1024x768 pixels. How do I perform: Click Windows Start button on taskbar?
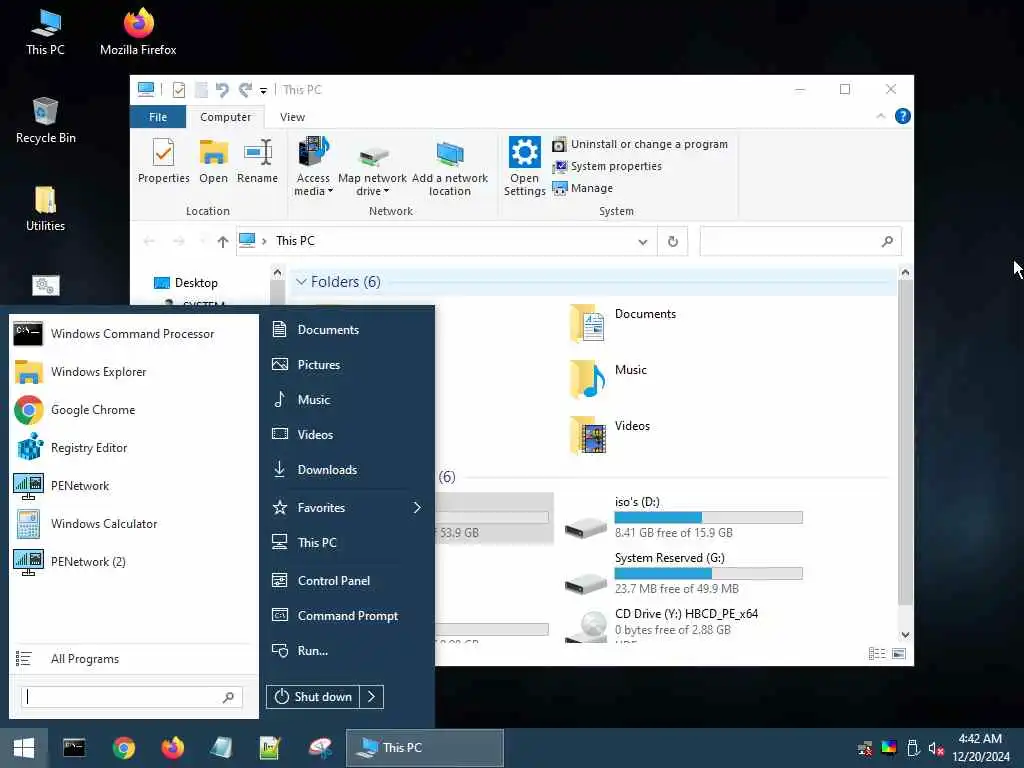(24, 748)
